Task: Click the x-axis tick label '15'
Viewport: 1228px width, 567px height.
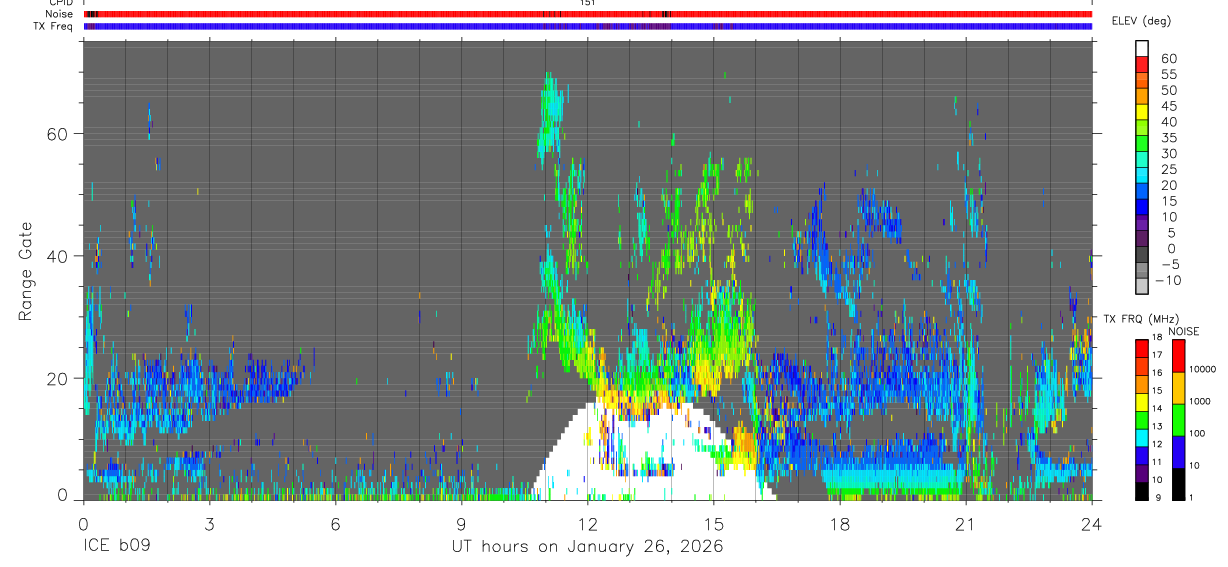Action: 714,524
